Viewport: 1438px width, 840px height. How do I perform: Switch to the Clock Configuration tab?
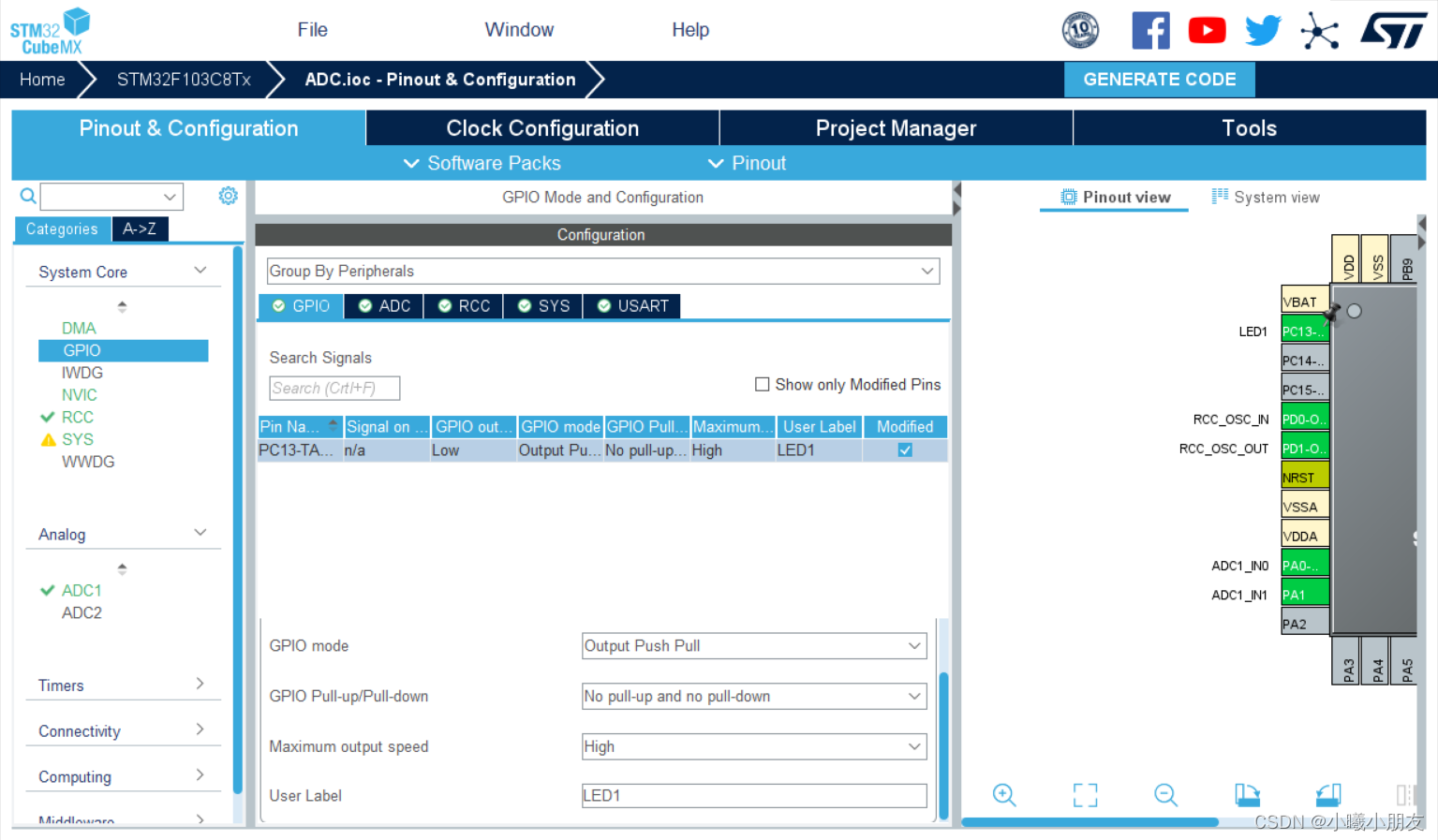(x=542, y=128)
